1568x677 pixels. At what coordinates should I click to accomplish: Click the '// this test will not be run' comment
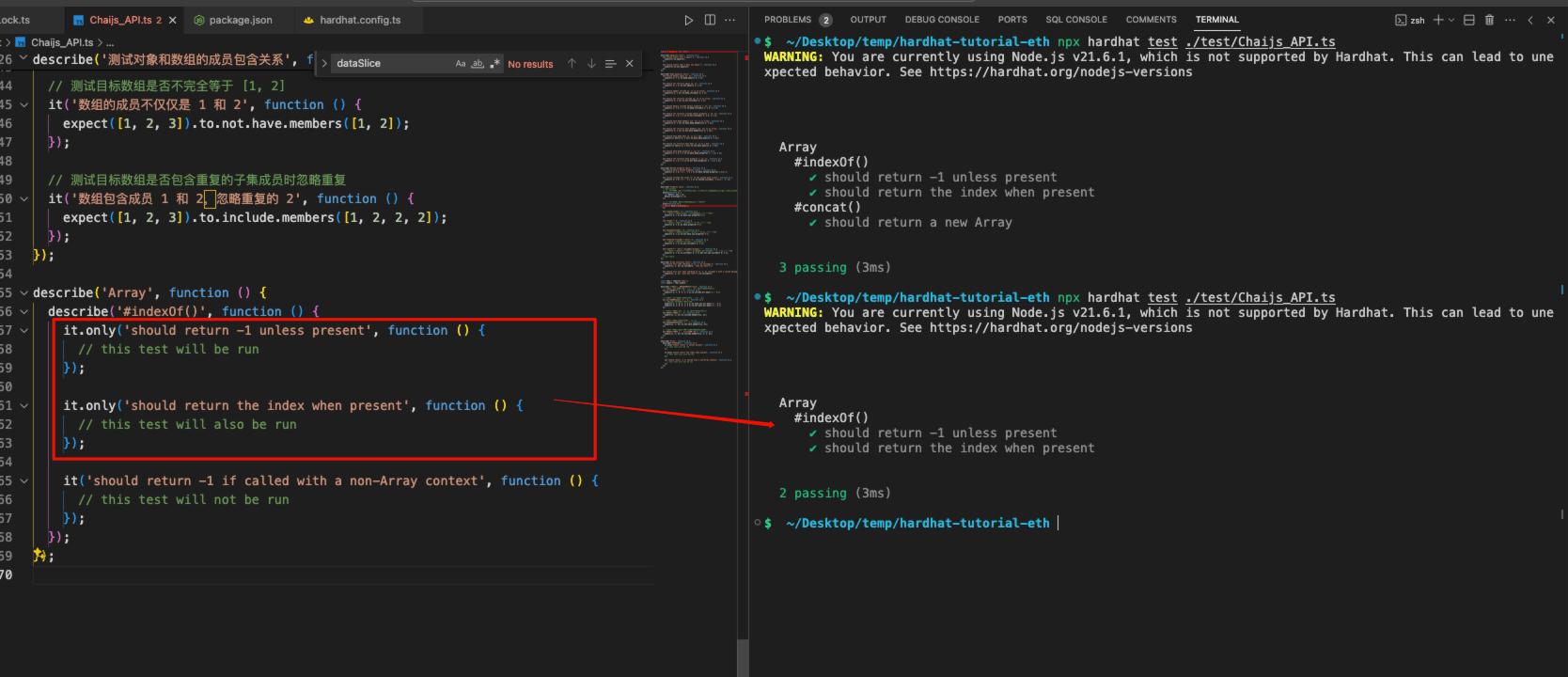click(183, 499)
